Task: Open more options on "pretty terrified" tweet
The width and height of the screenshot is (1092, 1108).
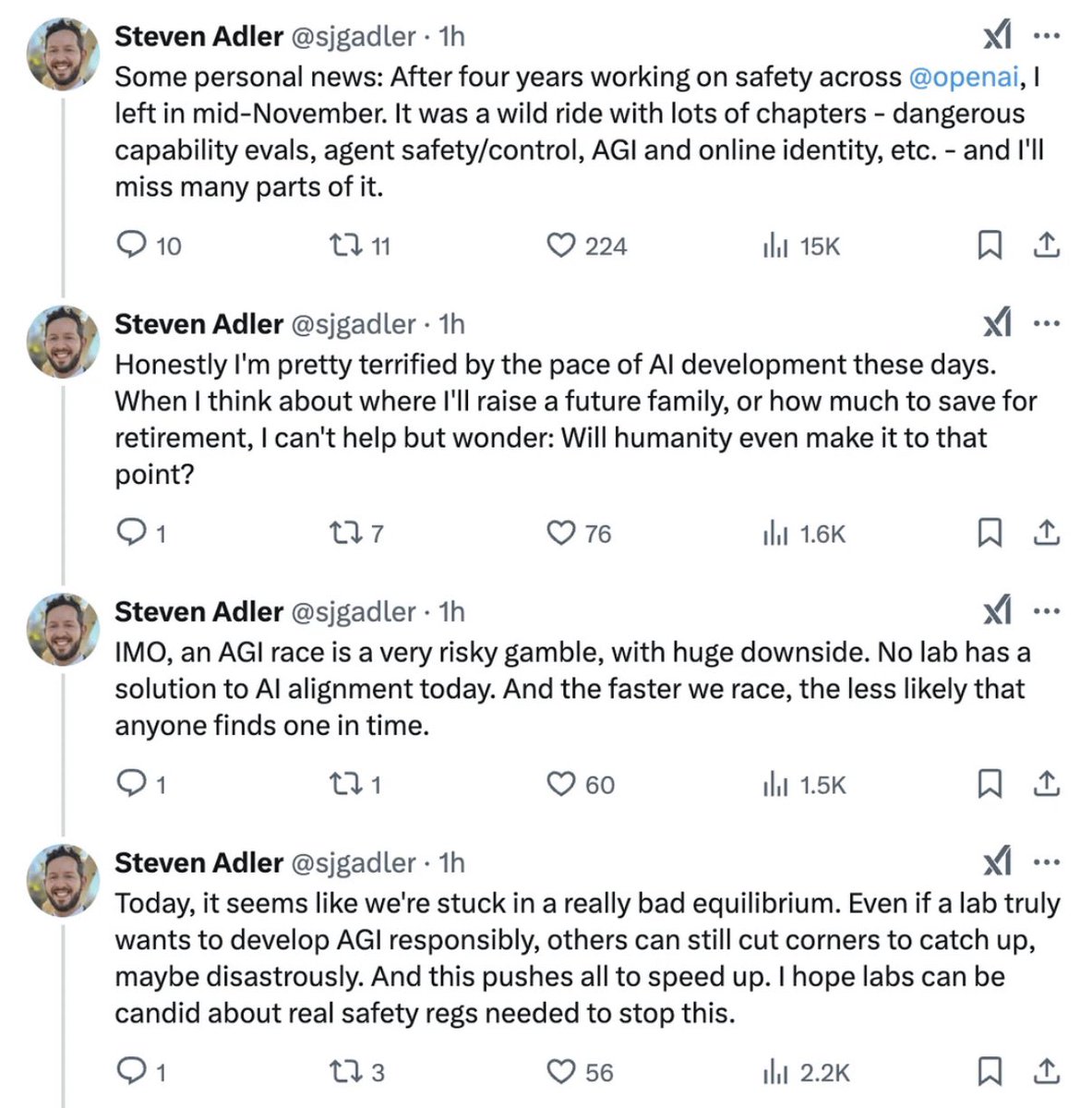Action: (x=1047, y=324)
